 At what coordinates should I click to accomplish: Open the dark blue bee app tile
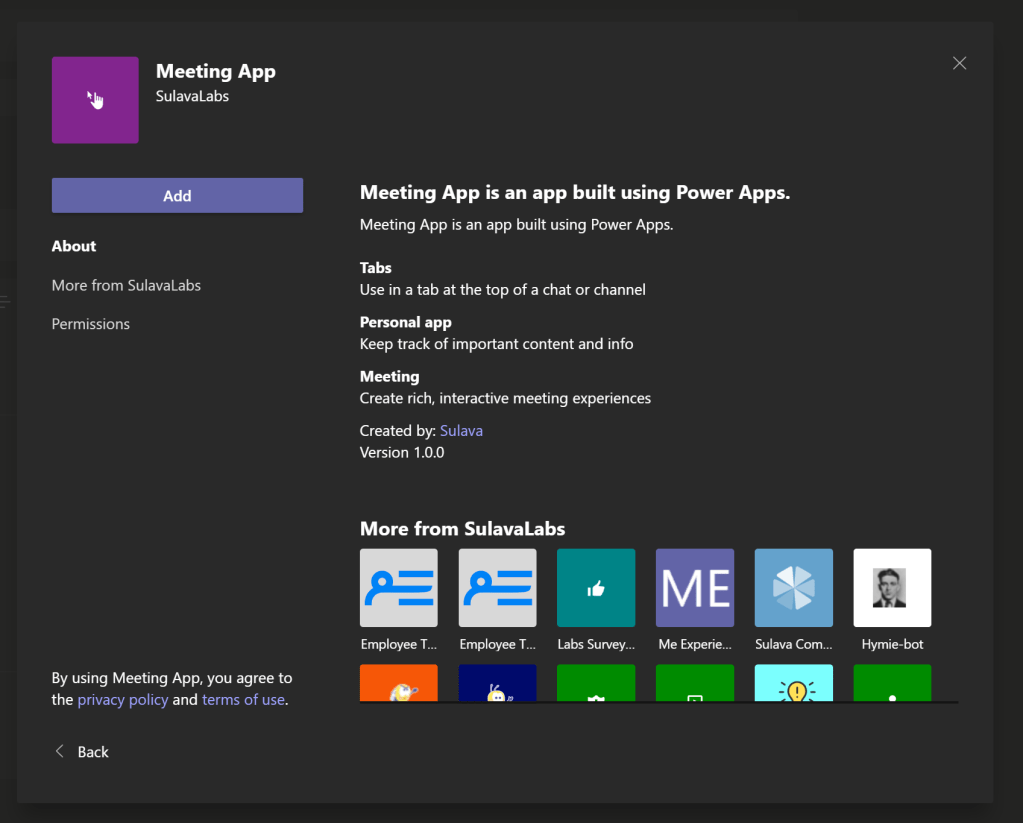pos(497,683)
